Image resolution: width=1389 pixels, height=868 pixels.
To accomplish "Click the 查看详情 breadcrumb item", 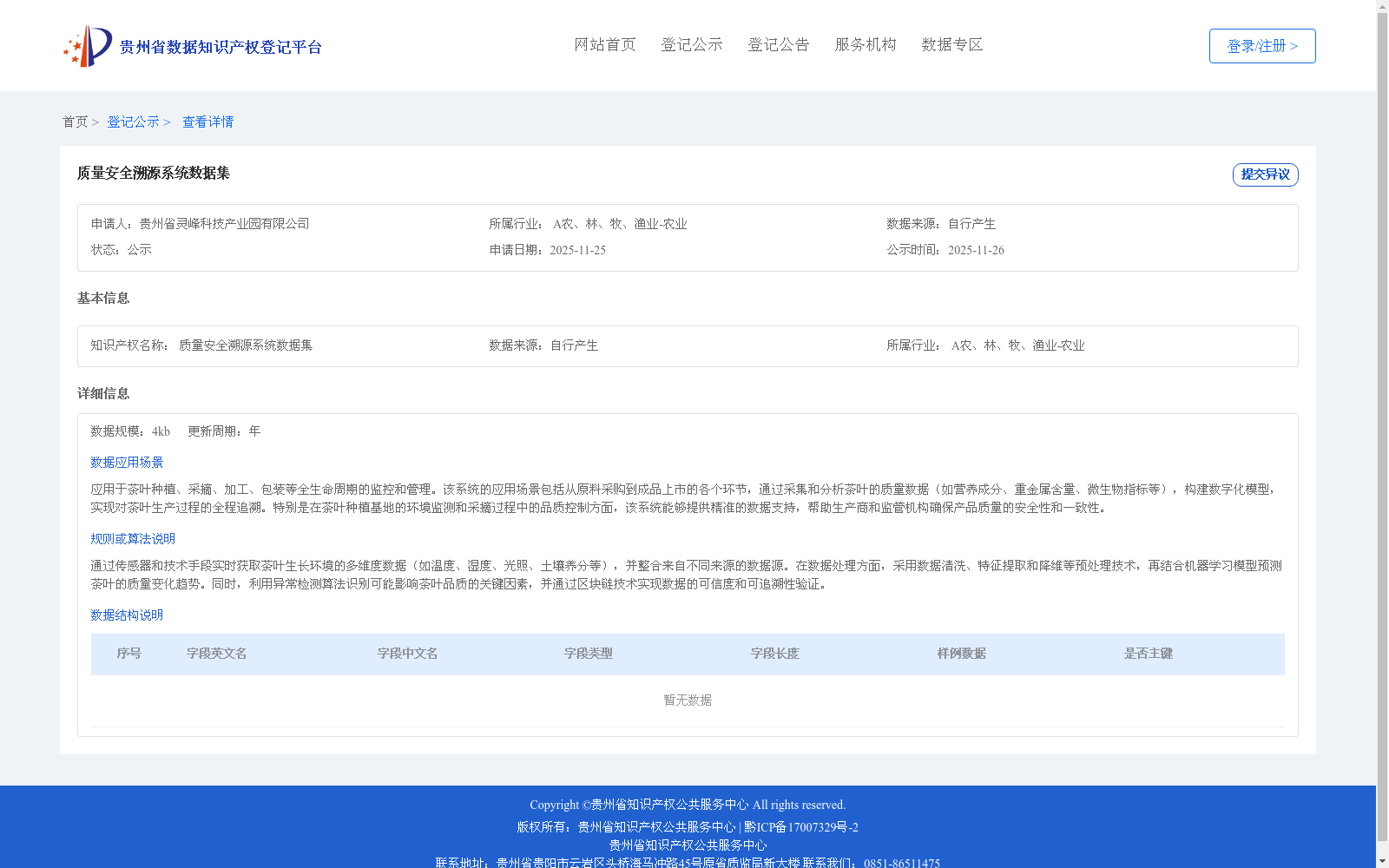I will click(207, 122).
